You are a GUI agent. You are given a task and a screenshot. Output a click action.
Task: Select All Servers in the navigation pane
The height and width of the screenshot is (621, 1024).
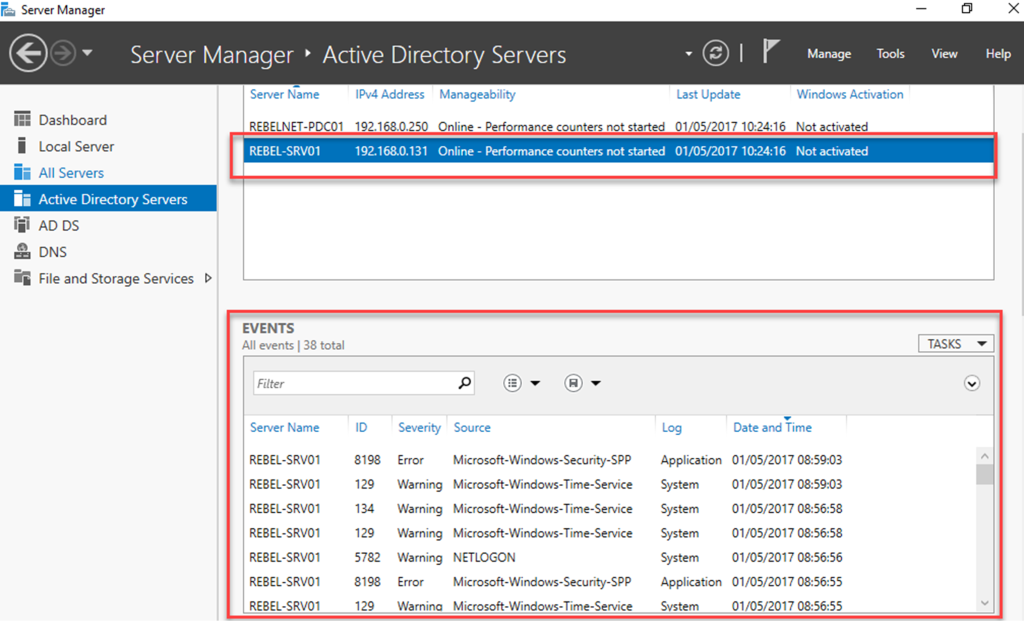[x=70, y=172]
